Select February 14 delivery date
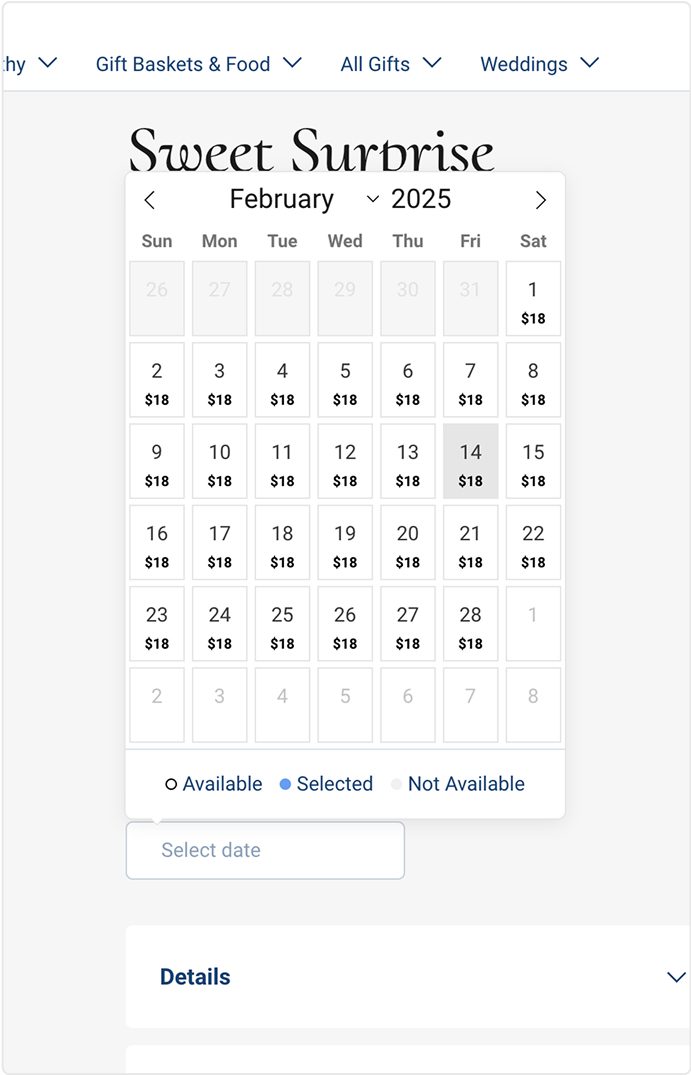Screen dimensions: 691x1075 tap(470, 461)
